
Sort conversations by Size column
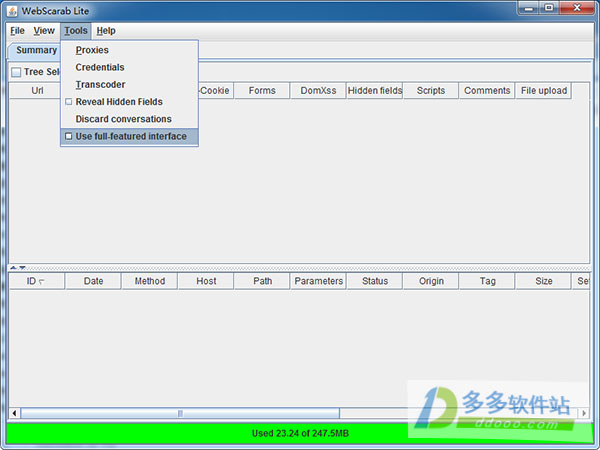tap(544, 281)
